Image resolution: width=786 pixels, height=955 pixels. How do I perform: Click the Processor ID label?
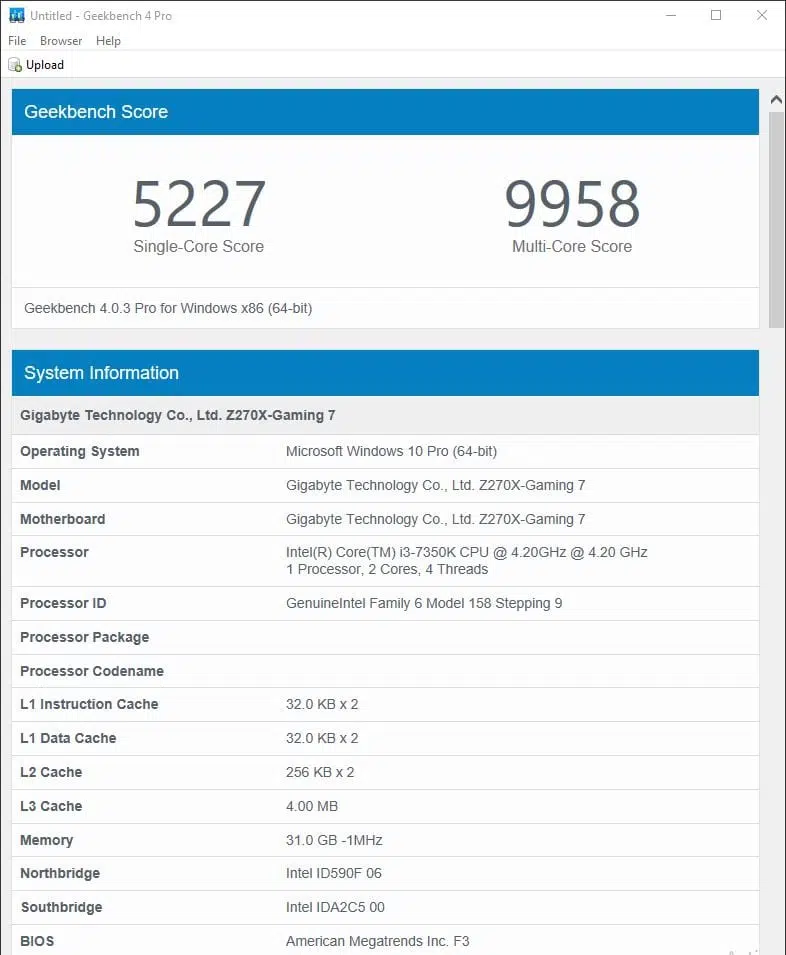point(63,604)
